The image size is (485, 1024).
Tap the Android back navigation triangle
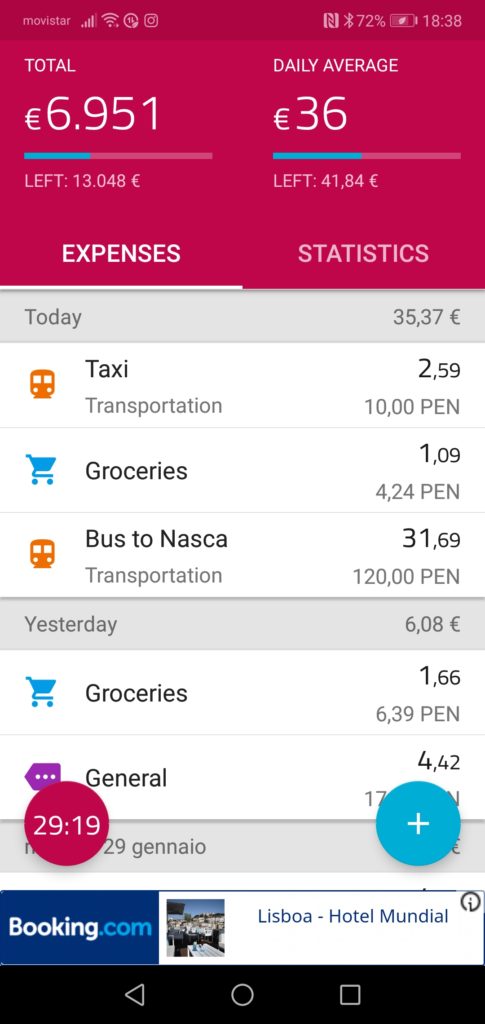click(134, 994)
